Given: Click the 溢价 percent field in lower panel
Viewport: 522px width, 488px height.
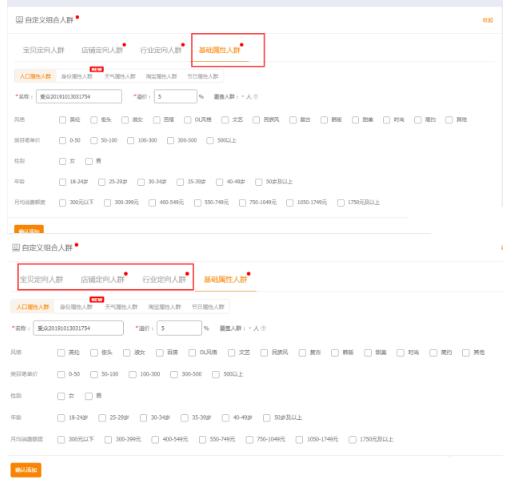Looking at the screenshot, I should [179, 328].
